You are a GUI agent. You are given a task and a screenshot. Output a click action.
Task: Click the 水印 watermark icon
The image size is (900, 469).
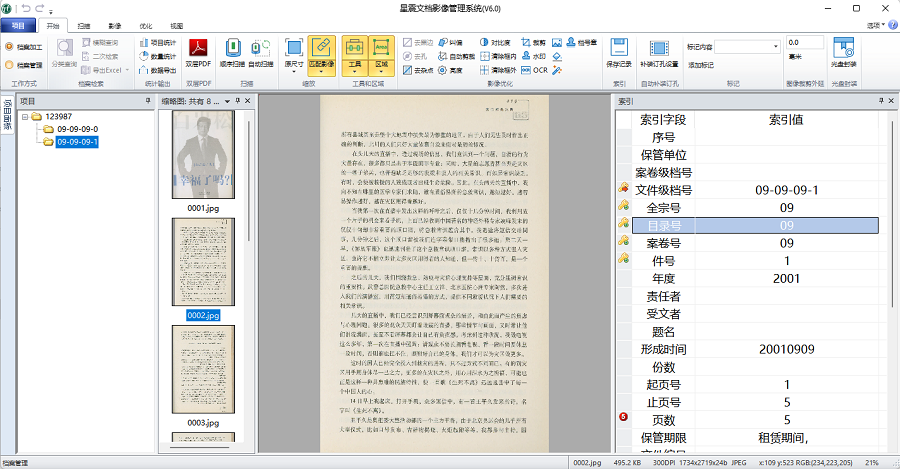coord(526,56)
